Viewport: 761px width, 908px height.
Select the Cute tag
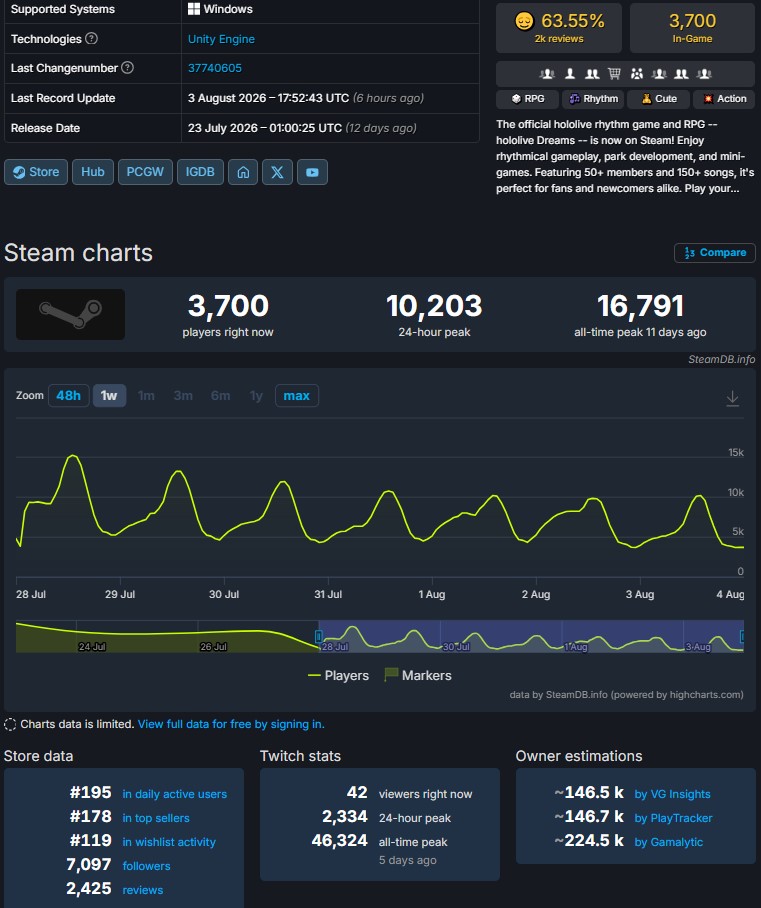658,99
